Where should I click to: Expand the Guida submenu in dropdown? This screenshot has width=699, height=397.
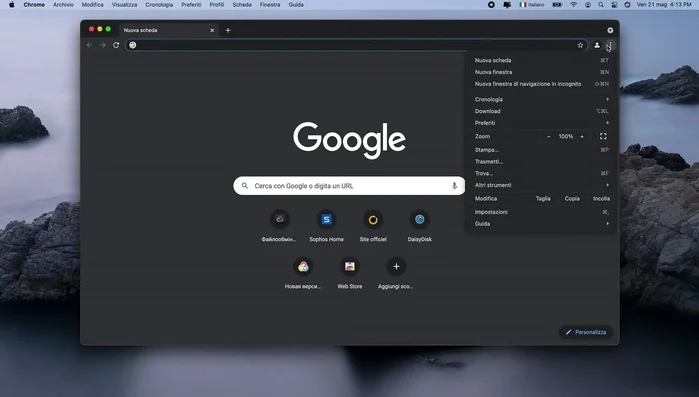point(541,224)
